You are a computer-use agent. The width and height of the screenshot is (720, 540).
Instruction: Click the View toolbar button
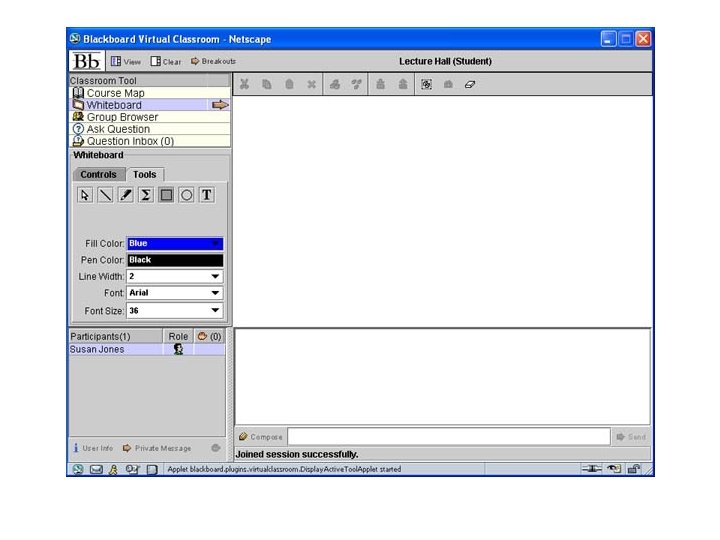(x=126, y=62)
